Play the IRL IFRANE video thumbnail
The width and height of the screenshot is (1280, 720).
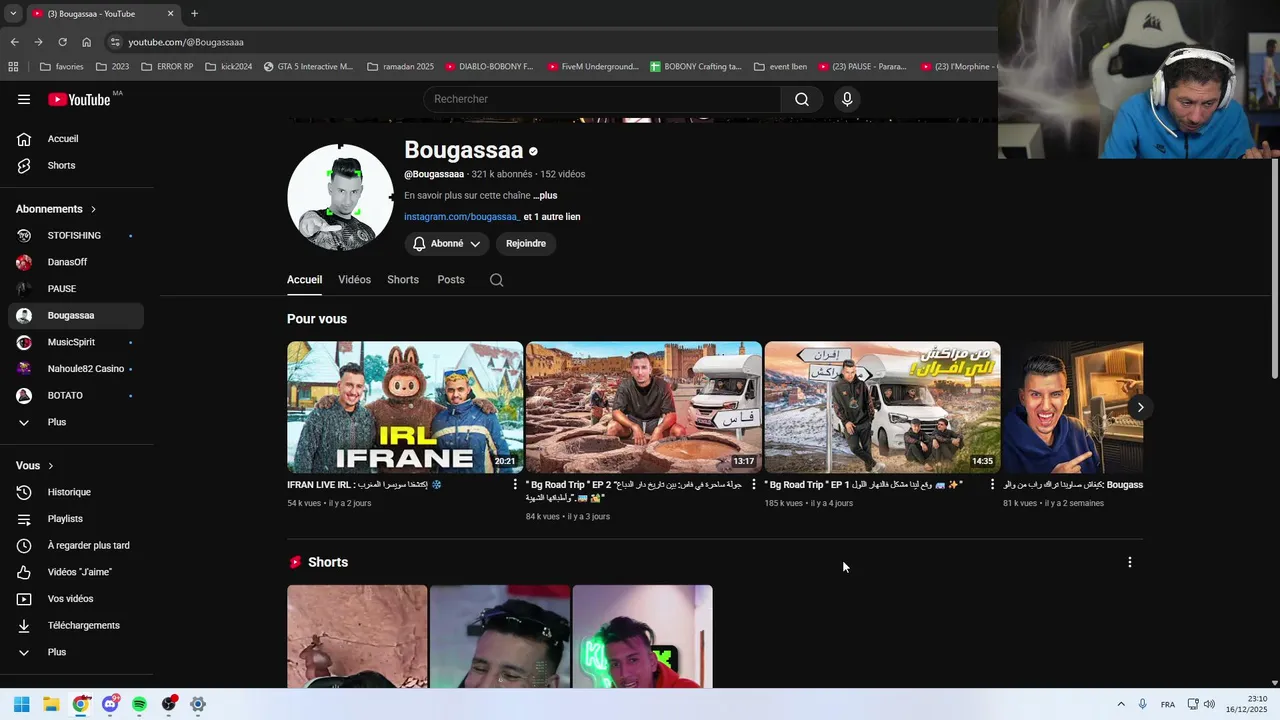pos(405,407)
